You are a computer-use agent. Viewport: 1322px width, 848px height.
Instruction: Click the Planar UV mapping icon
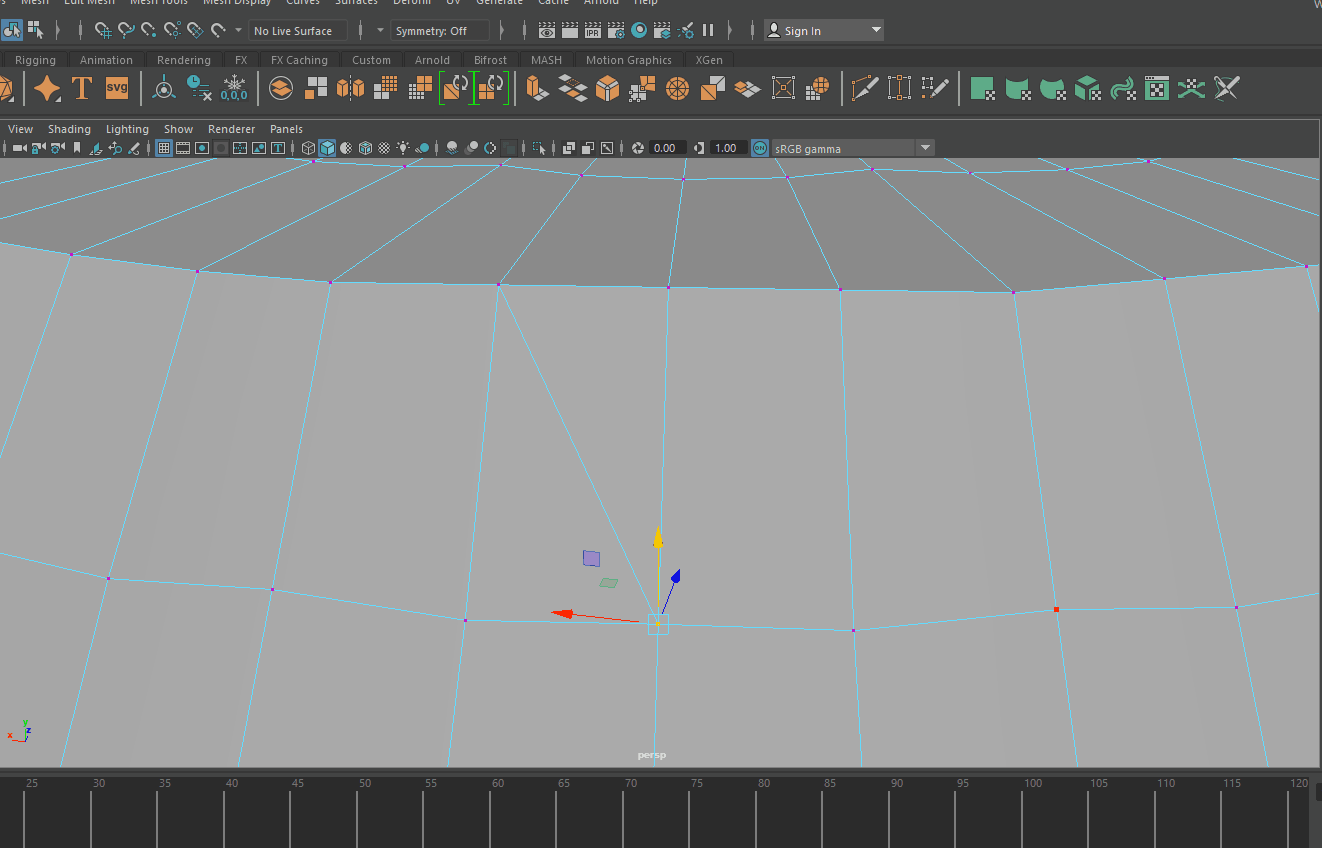coord(983,89)
